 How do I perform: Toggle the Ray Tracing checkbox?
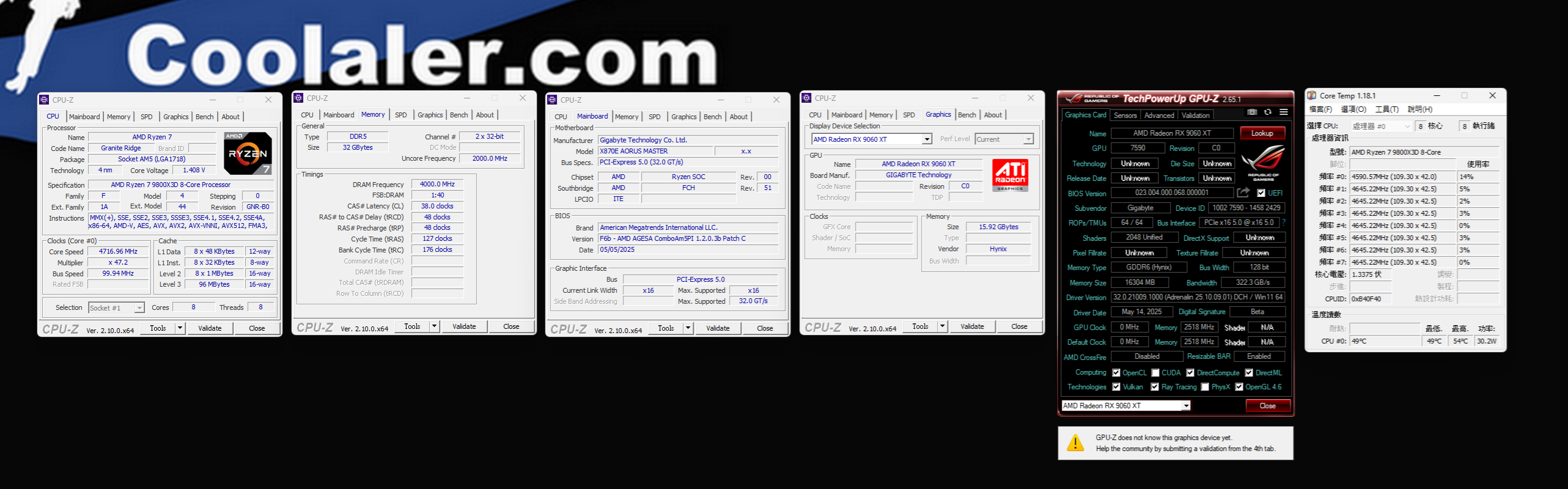coord(1155,387)
